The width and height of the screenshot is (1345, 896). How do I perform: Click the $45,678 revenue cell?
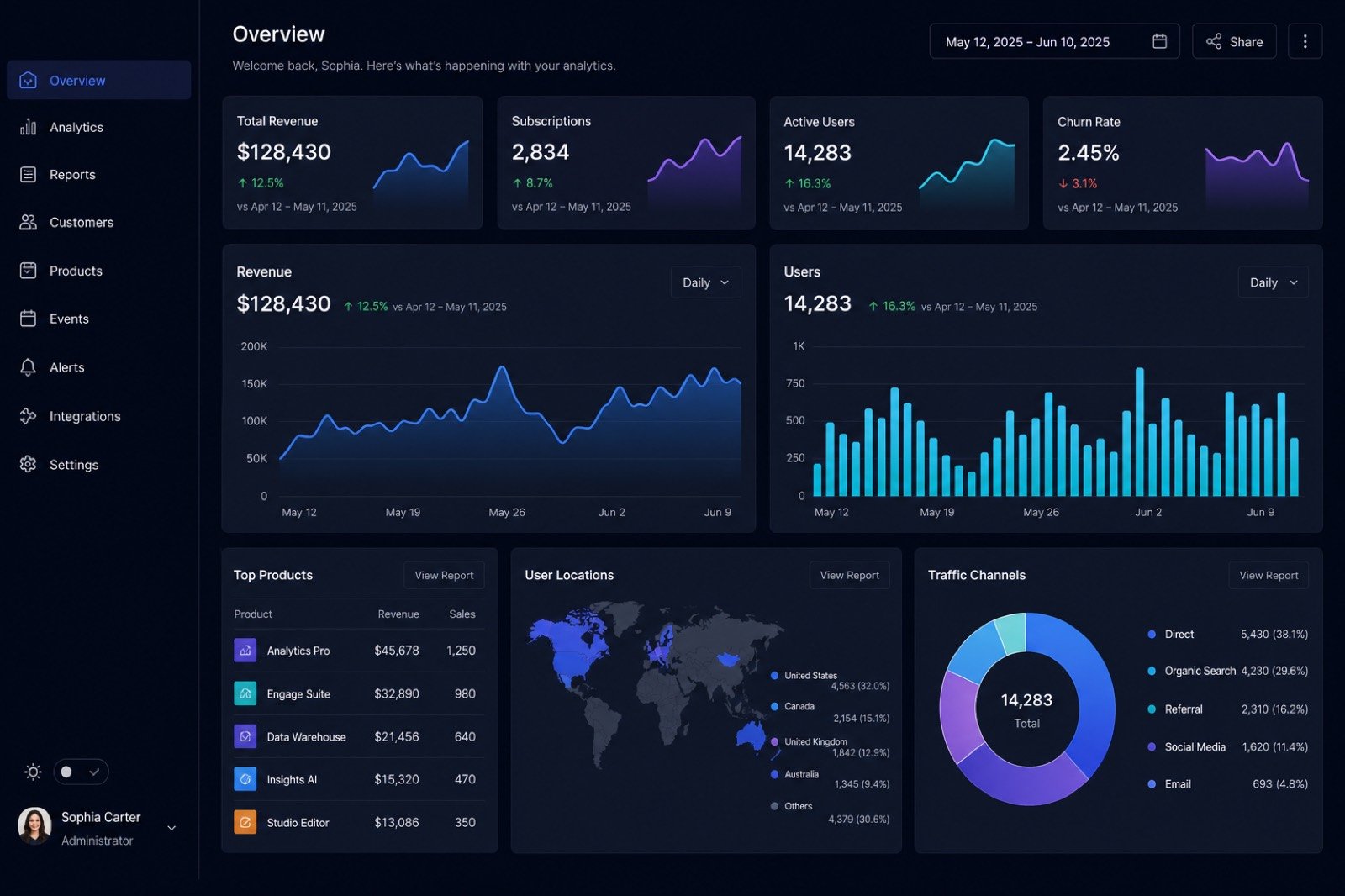(397, 651)
